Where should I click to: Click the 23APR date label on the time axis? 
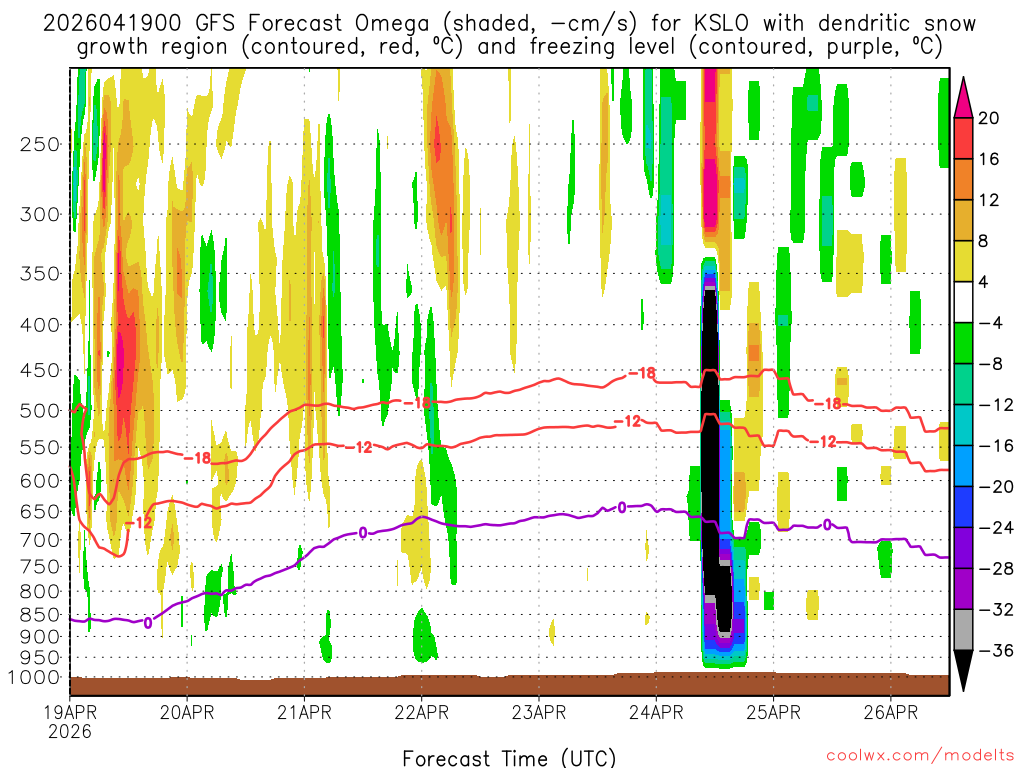(539, 712)
